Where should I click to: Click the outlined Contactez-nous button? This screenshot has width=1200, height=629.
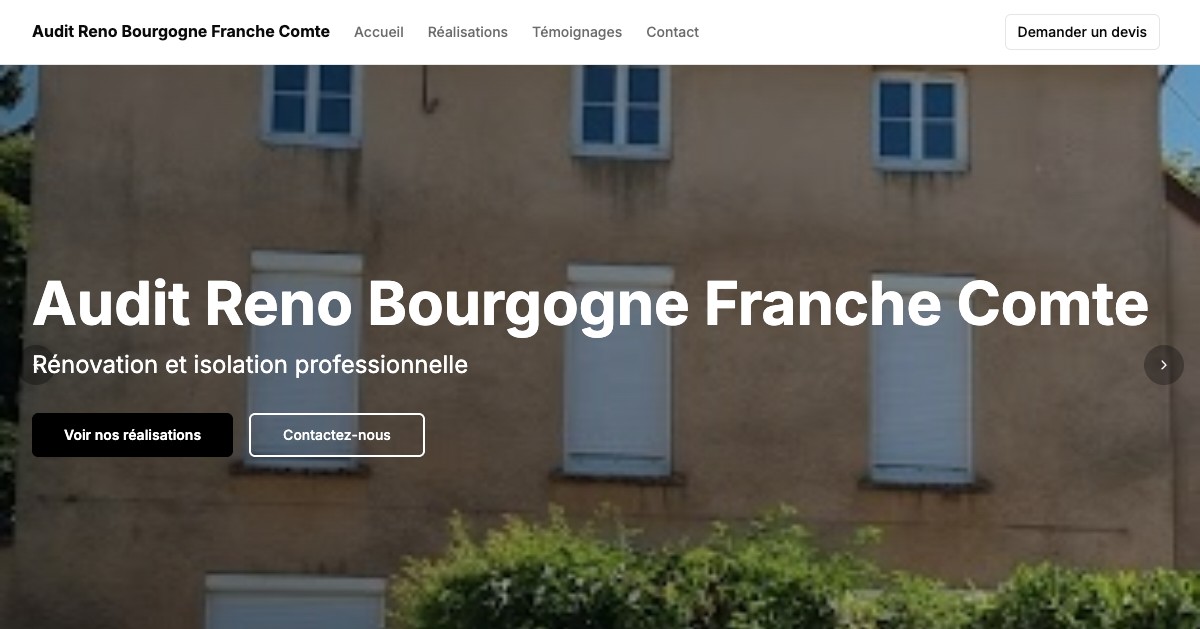(337, 435)
